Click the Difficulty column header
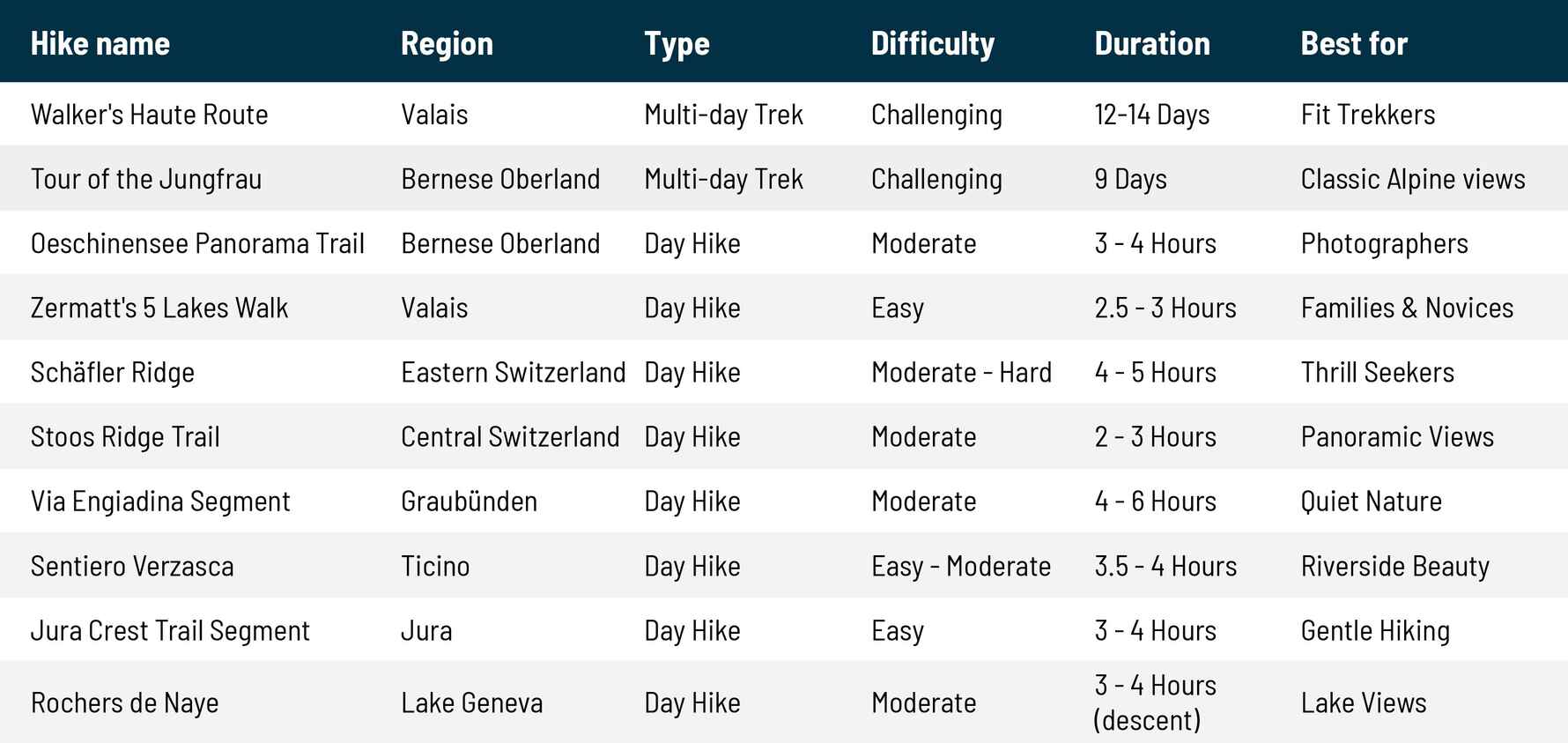Image resolution: width=1568 pixels, height=743 pixels. point(932,43)
